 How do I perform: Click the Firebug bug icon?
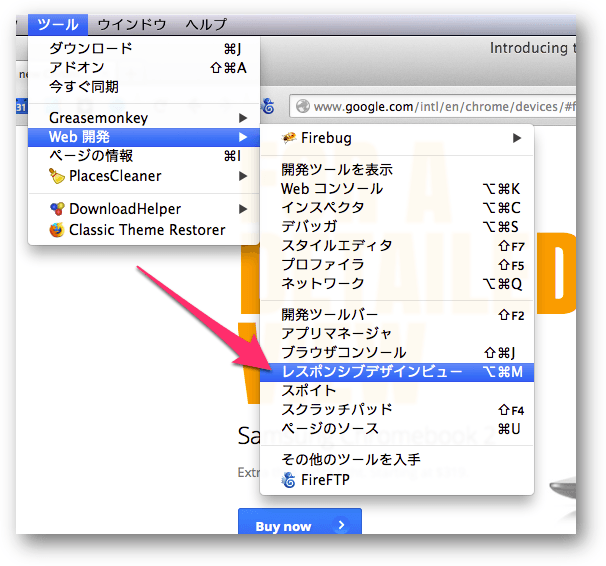(x=289, y=138)
